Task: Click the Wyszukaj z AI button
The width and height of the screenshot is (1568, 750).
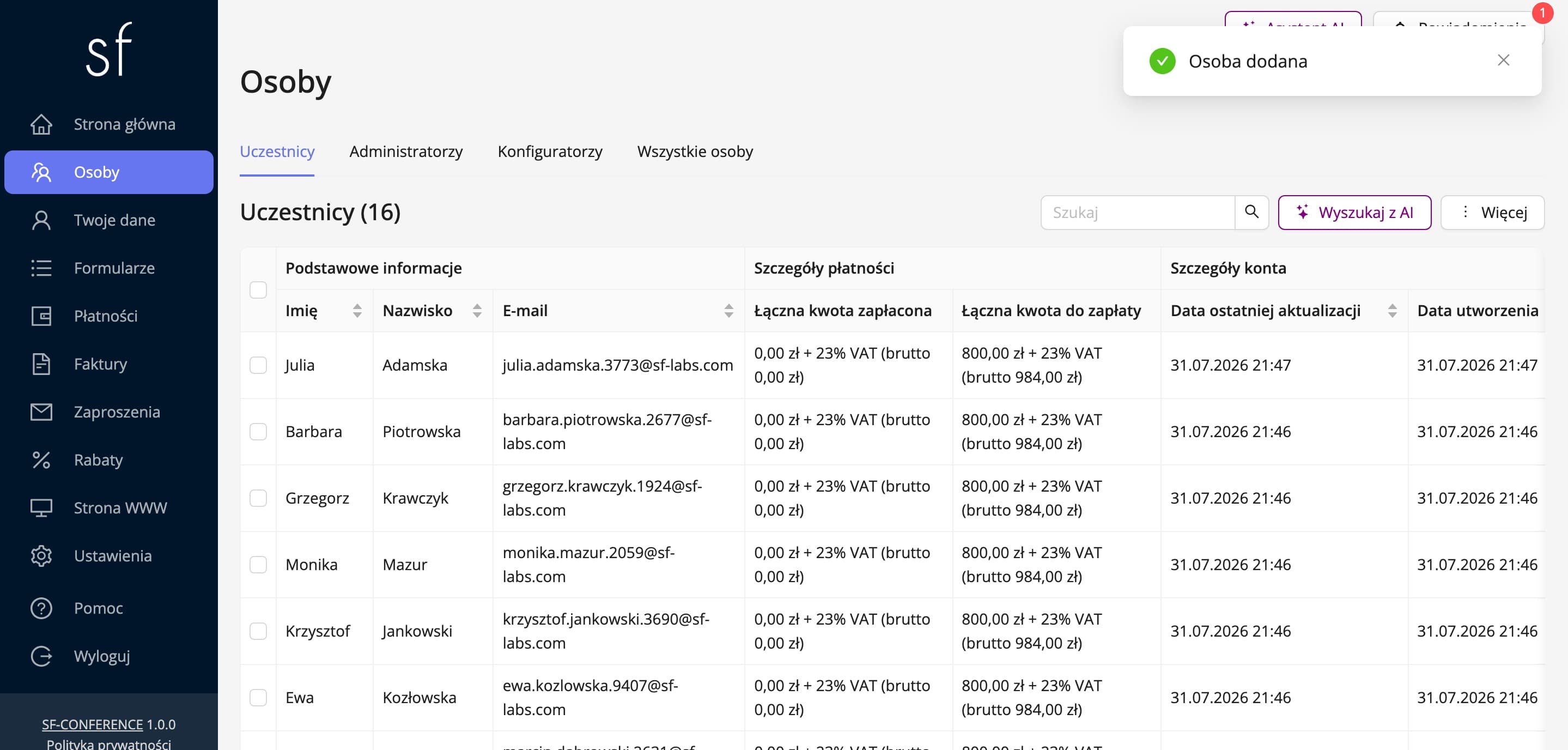Action: tap(1354, 212)
